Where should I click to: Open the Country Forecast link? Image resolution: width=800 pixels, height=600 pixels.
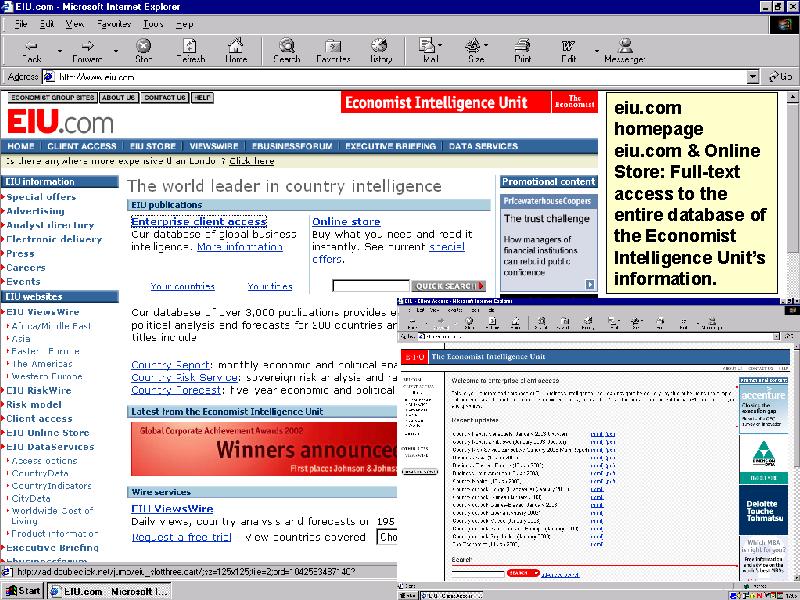click(176, 390)
